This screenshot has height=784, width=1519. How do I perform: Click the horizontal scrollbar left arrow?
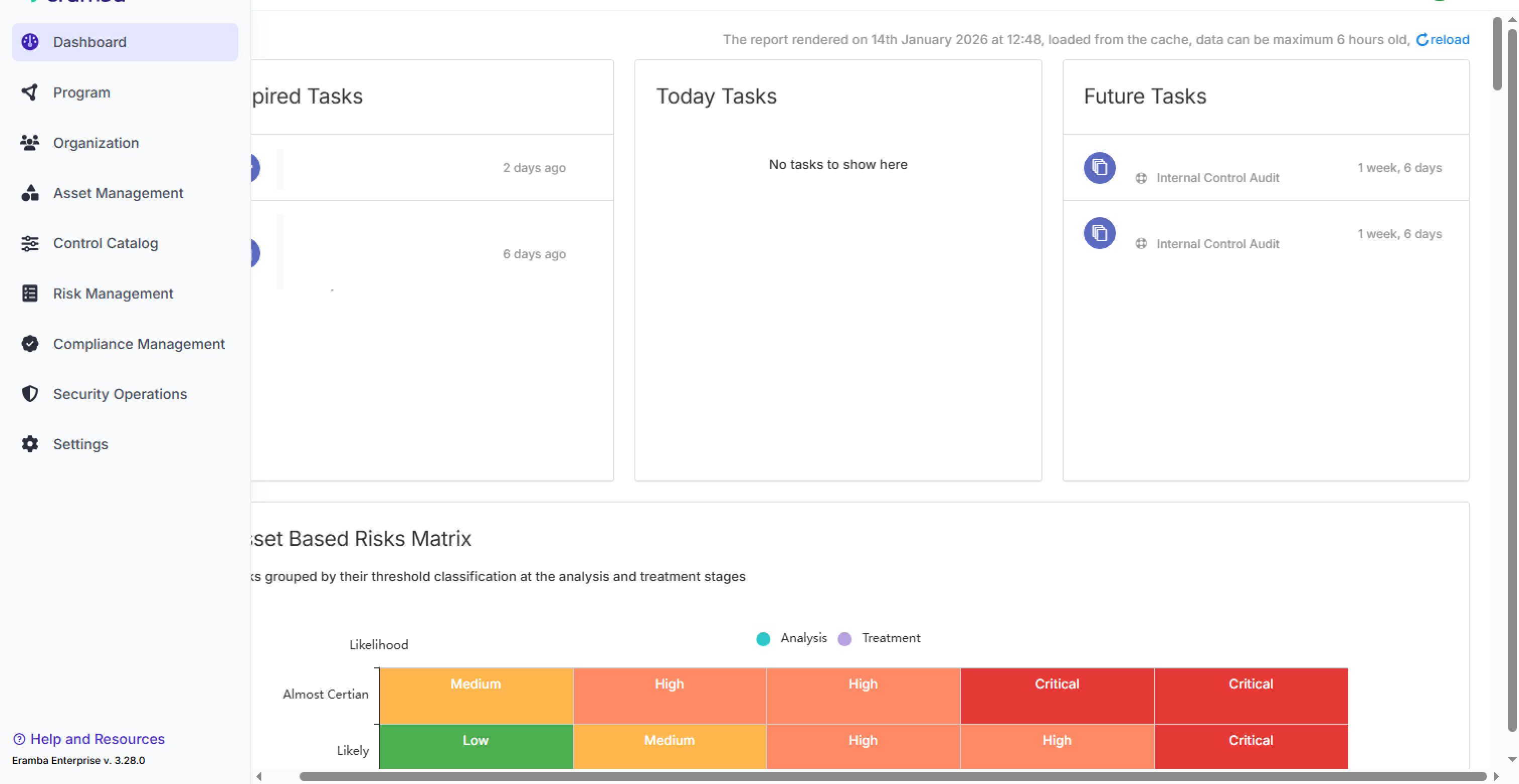259,776
